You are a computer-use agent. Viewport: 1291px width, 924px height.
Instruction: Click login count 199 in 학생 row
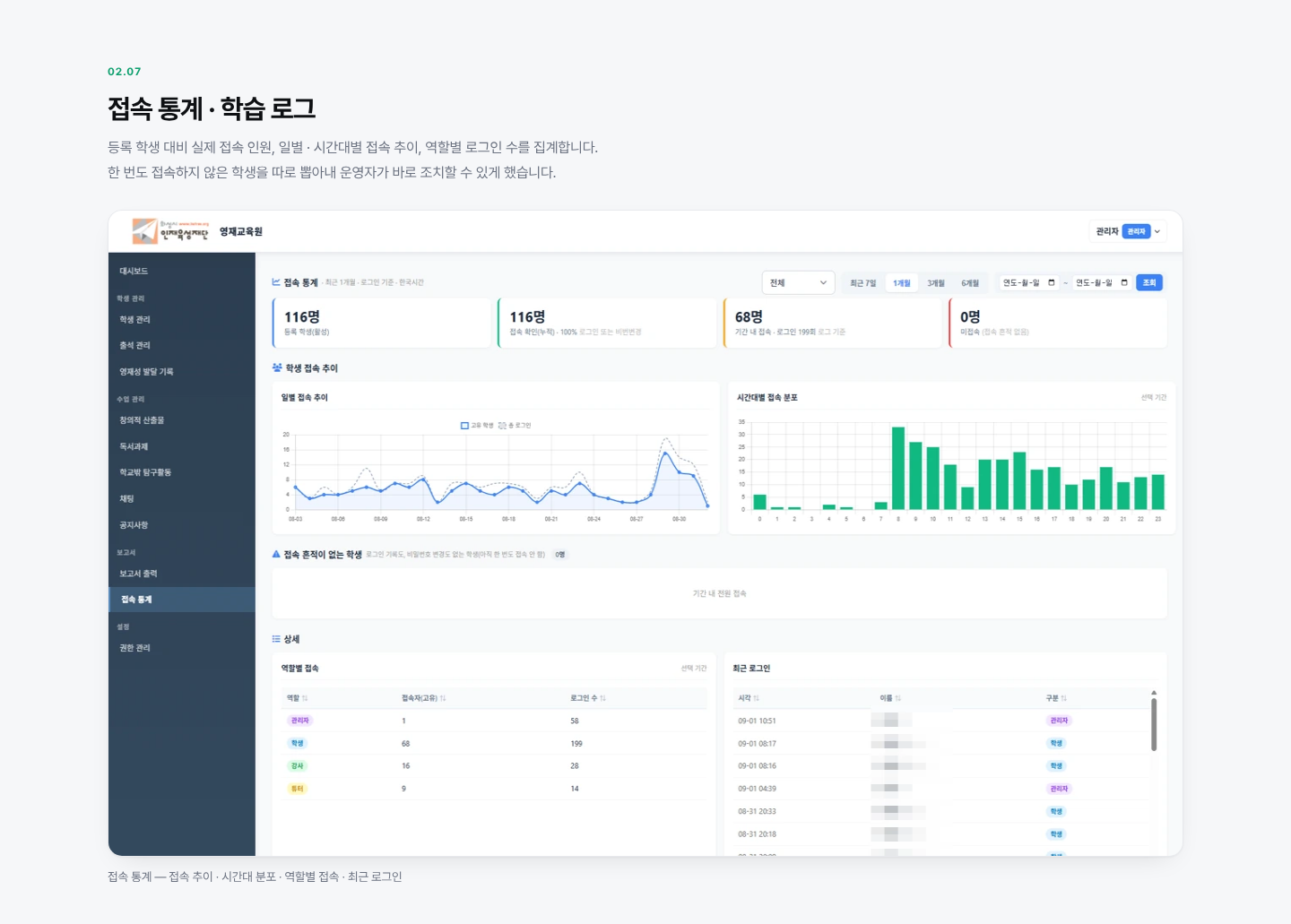[x=576, y=744]
